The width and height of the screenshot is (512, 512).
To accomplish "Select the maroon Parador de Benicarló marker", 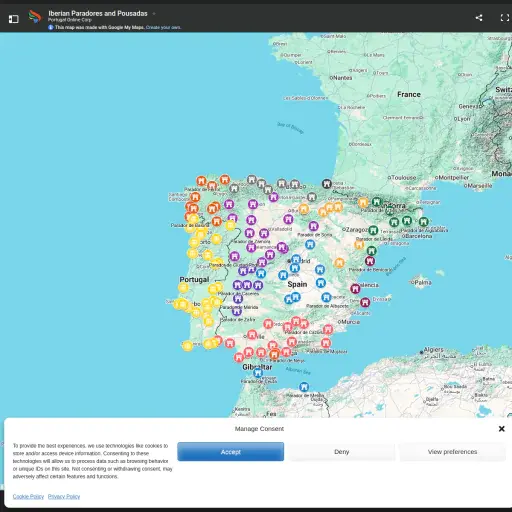I will tap(370, 261).
